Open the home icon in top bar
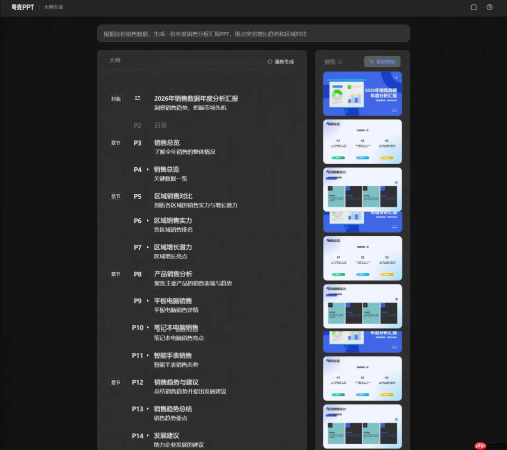 474,7
